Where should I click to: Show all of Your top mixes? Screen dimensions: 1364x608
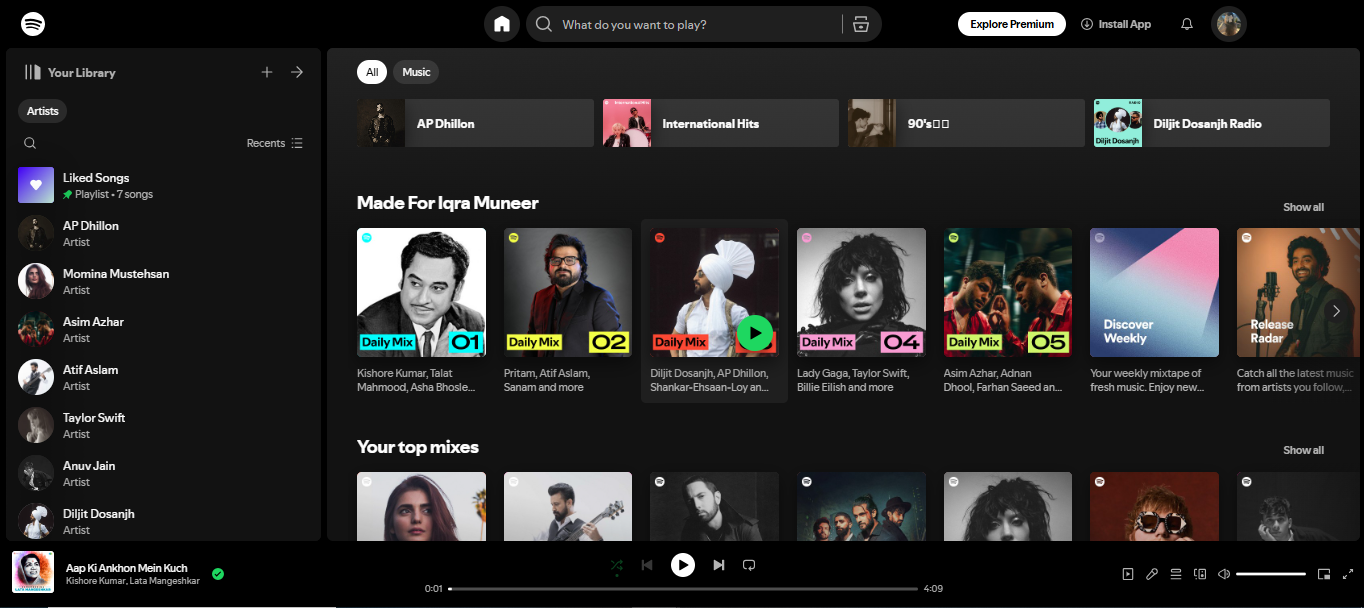(1303, 450)
